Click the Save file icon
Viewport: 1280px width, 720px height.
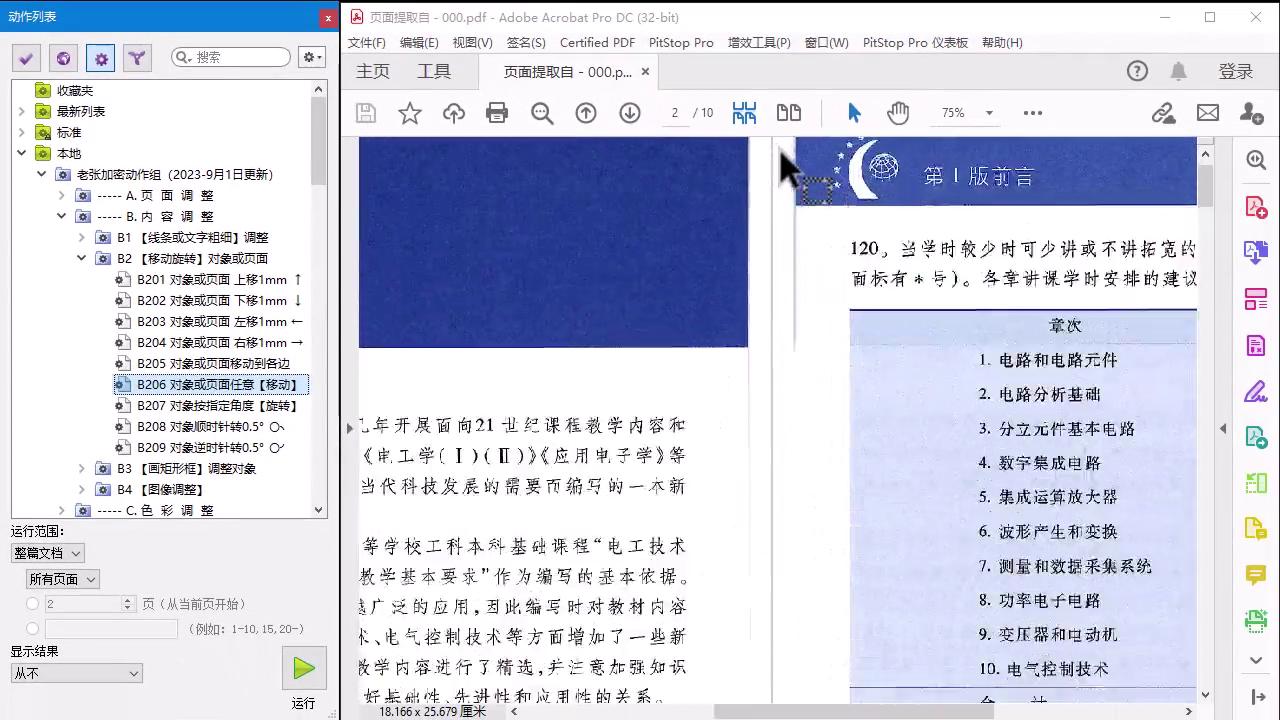(365, 112)
